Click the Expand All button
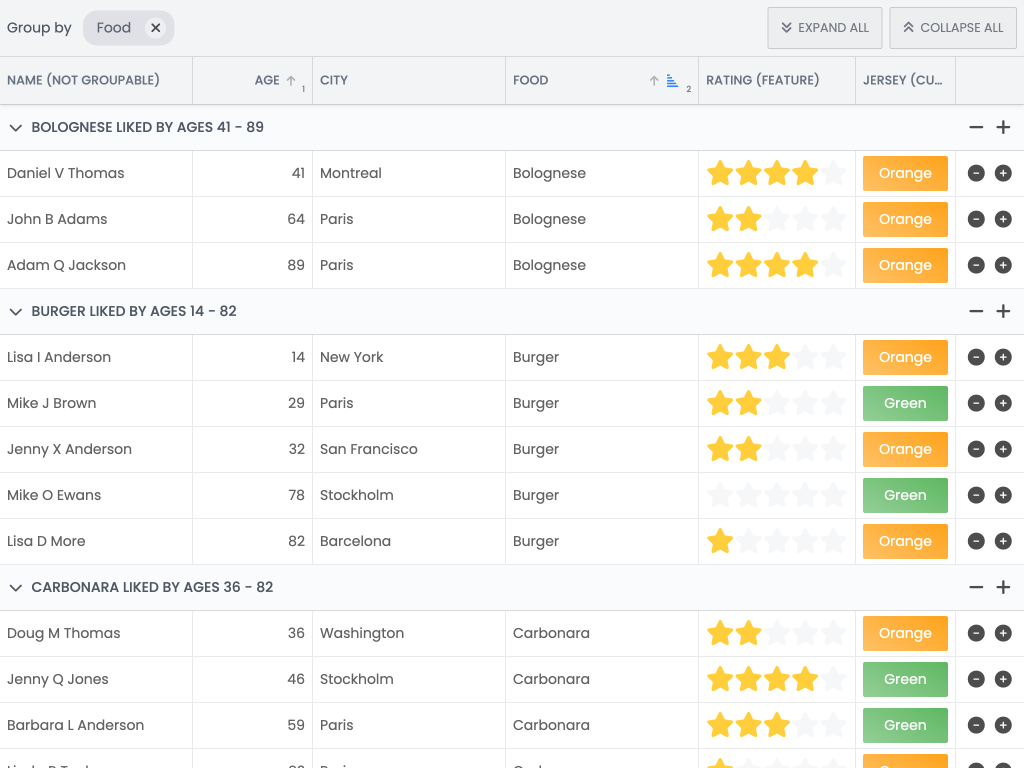Screen dimensions: 1024x768 tap(825, 28)
